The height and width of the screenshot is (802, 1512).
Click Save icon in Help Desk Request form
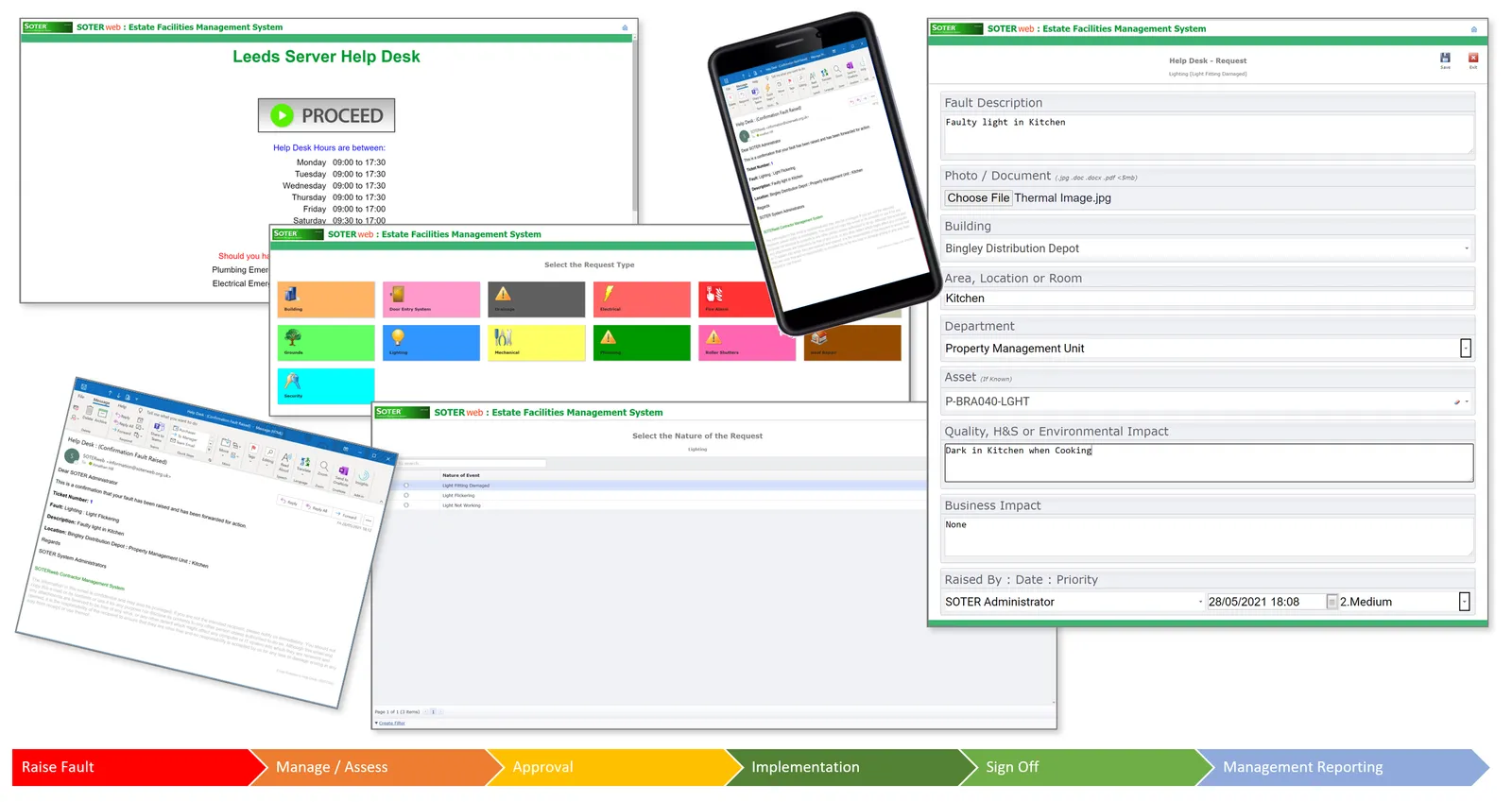coord(1445,60)
